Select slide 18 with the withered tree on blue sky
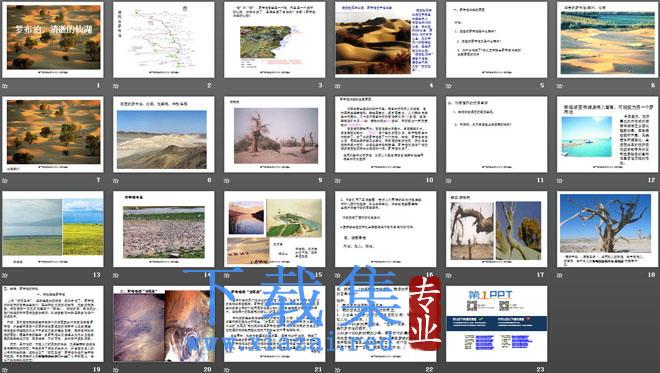660x373 pixels. tap(607, 229)
